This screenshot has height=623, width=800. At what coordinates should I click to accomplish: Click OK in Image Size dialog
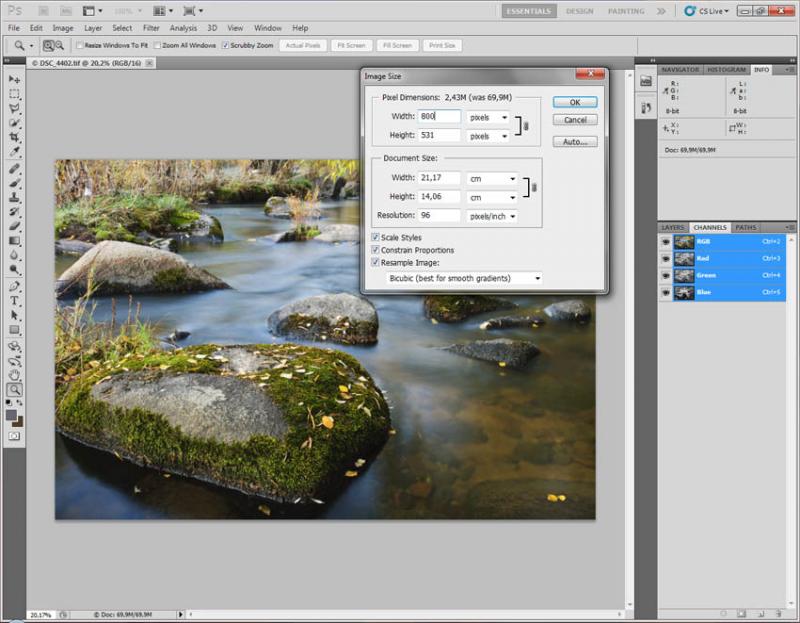575,102
